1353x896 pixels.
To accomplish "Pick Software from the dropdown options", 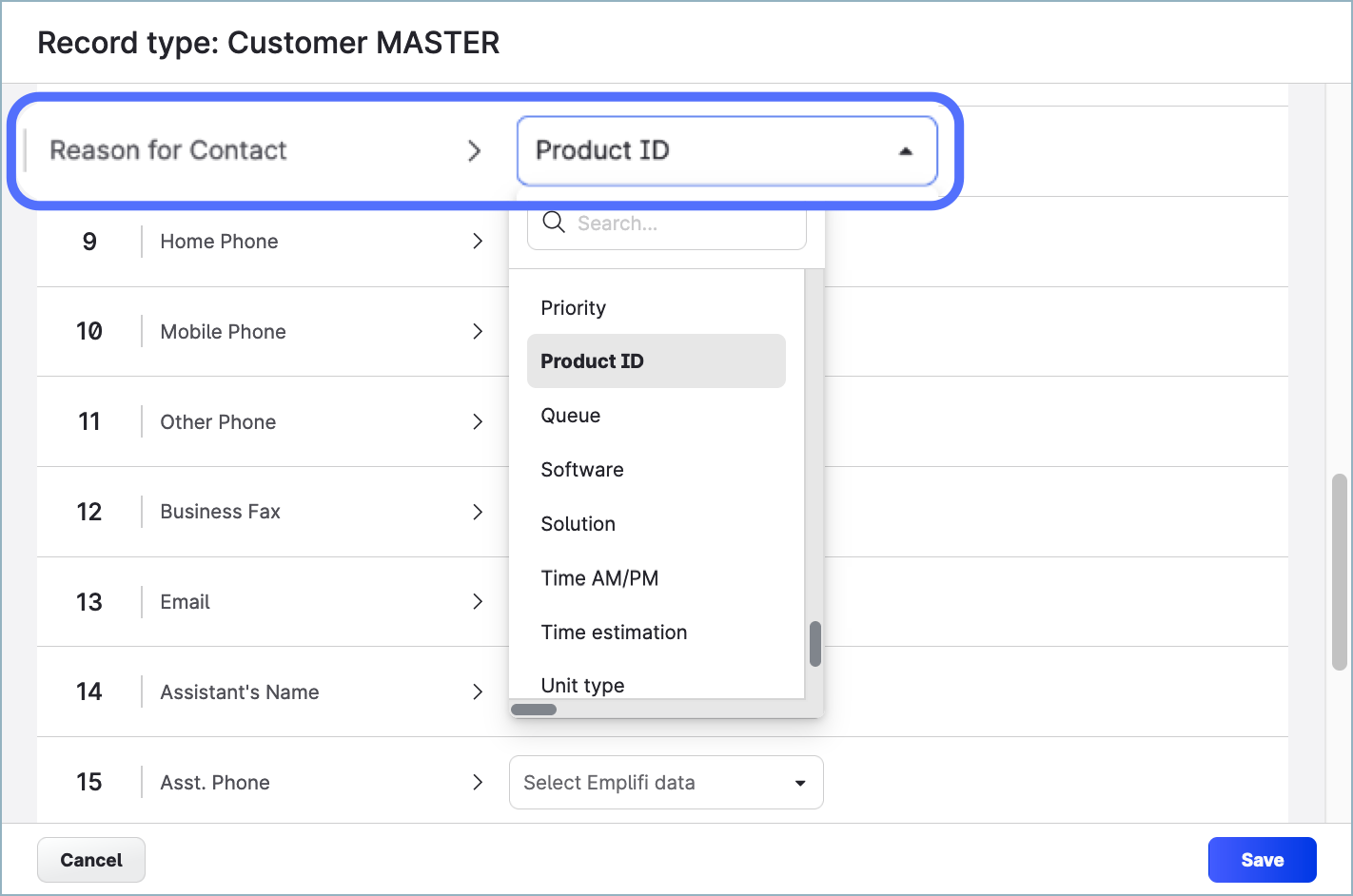I will coord(581,470).
